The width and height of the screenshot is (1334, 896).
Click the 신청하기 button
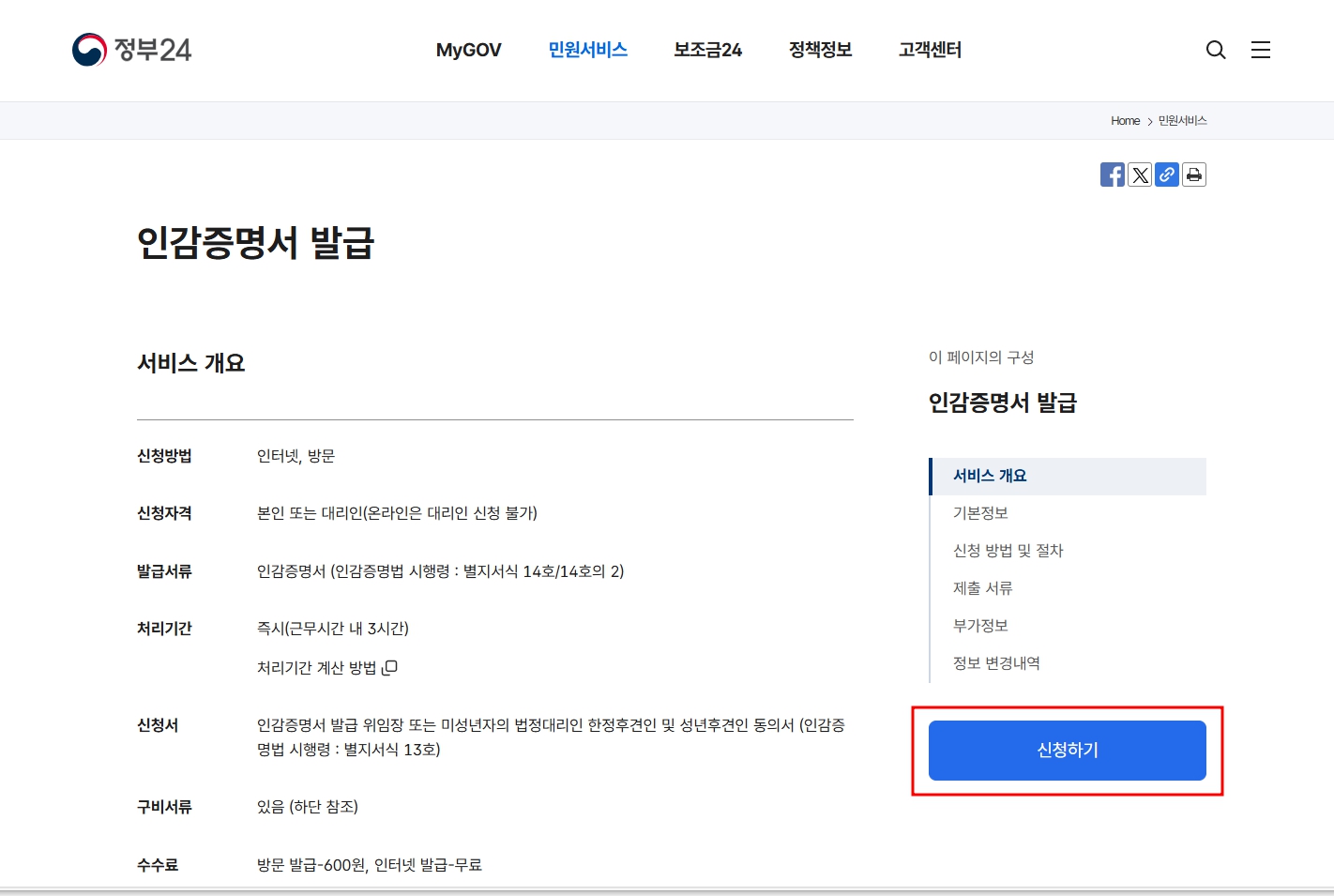click(1068, 750)
